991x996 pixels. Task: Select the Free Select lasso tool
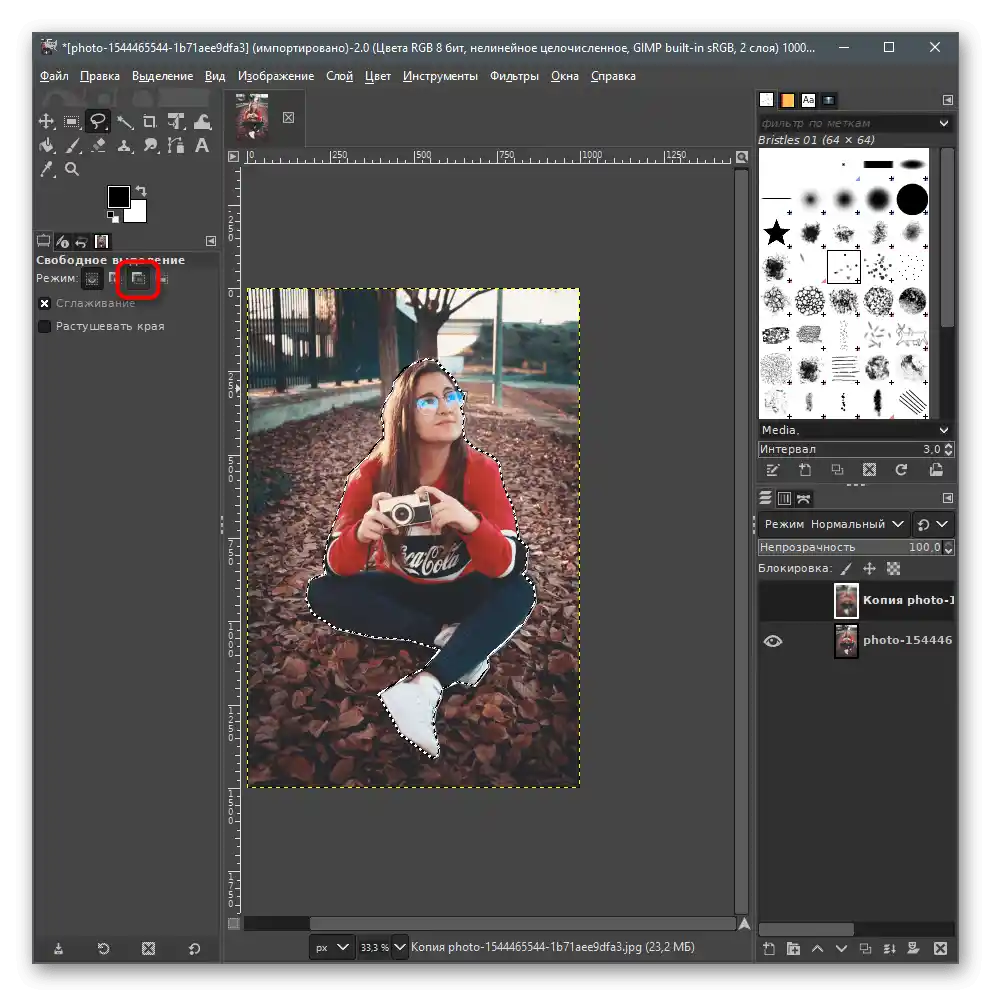point(98,121)
